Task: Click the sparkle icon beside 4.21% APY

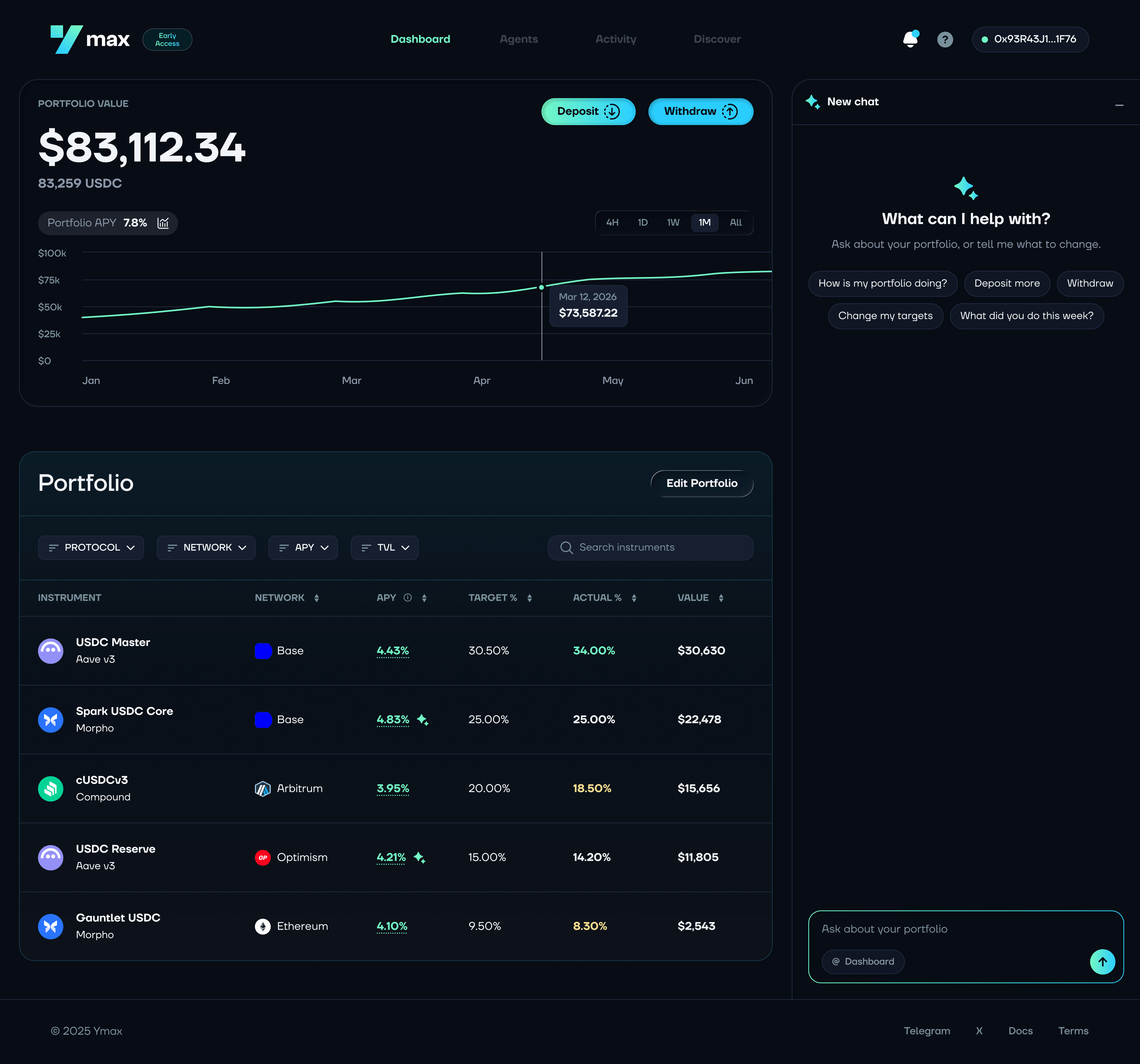Action: [420, 857]
